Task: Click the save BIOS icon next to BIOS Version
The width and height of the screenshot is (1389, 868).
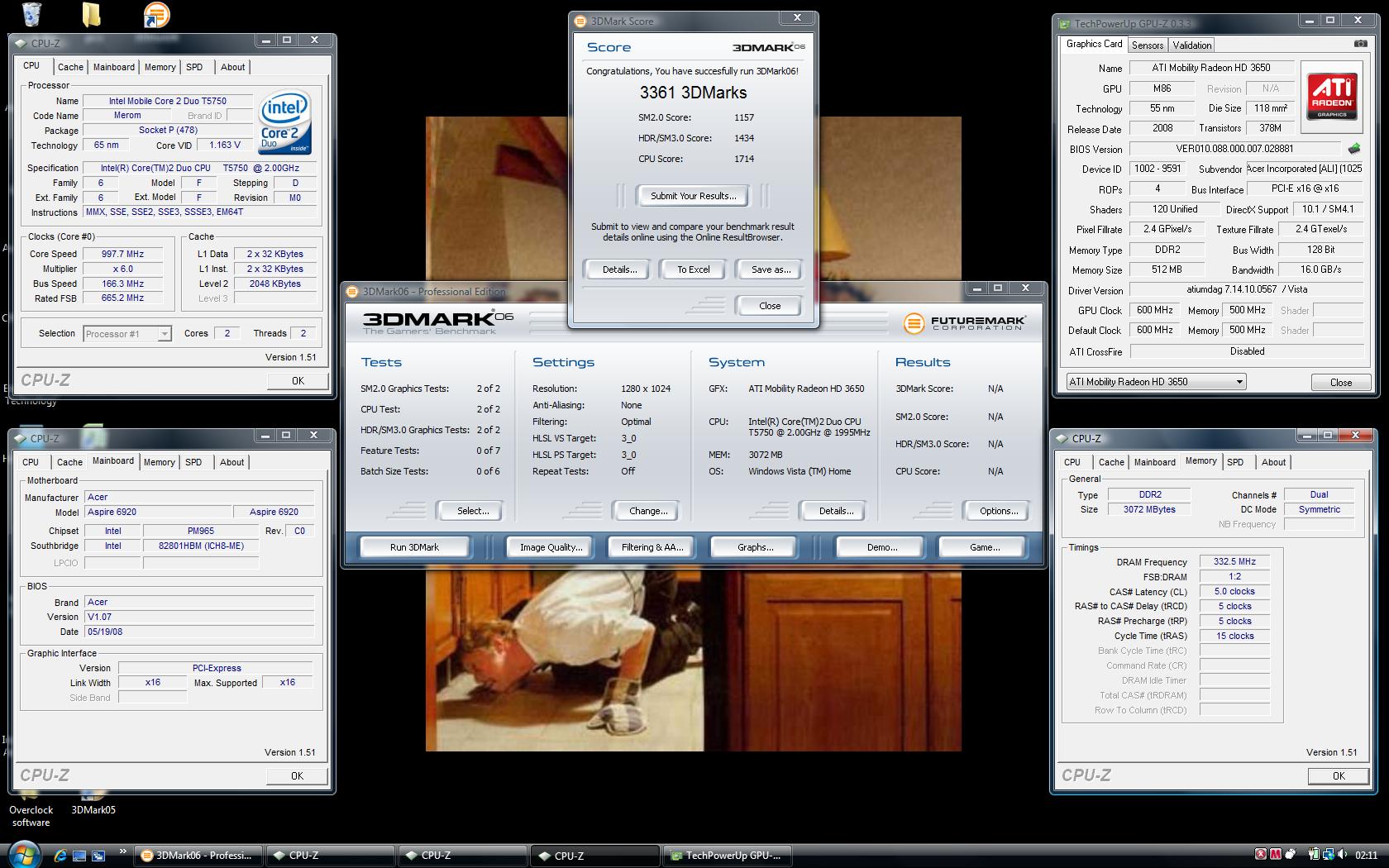Action: 1354,149
